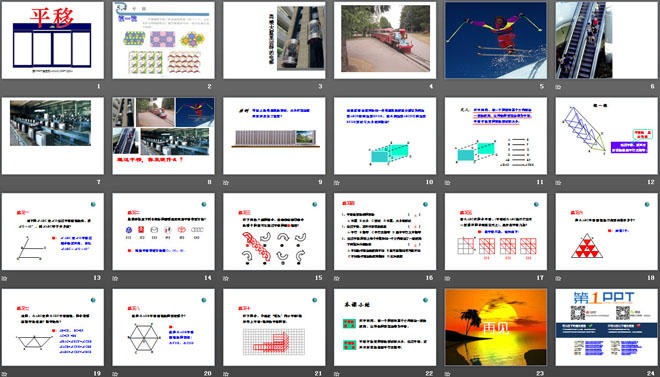Select slide 24 第1PPT promo thumbnail
660x377 pixels.
[607, 327]
